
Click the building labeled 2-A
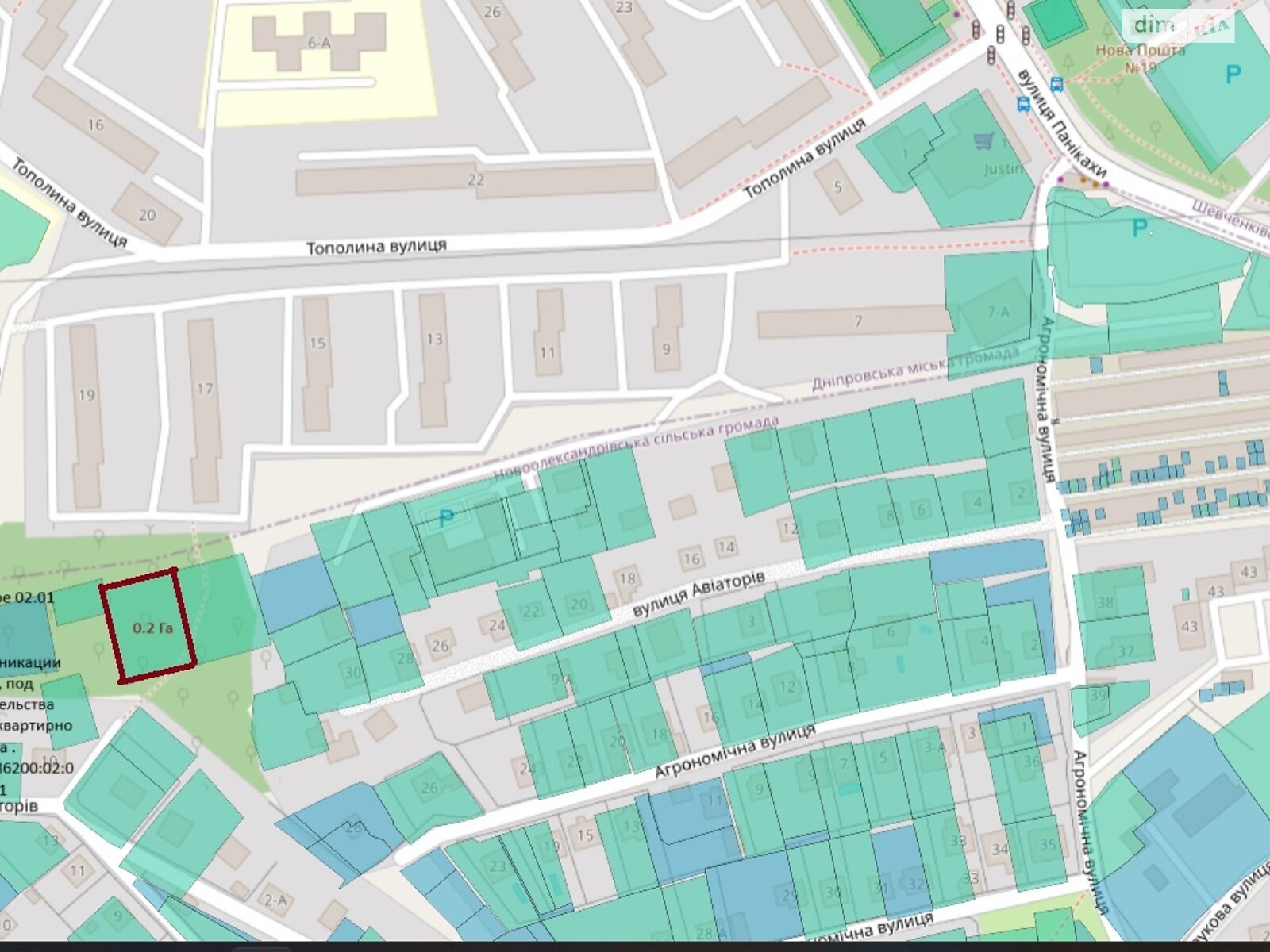275,899
